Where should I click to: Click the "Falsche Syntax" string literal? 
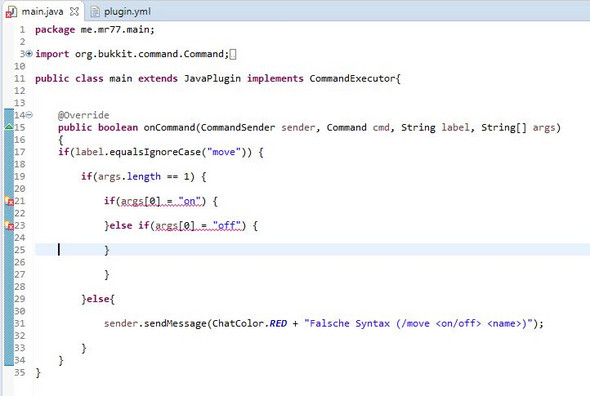tap(418, 324)
